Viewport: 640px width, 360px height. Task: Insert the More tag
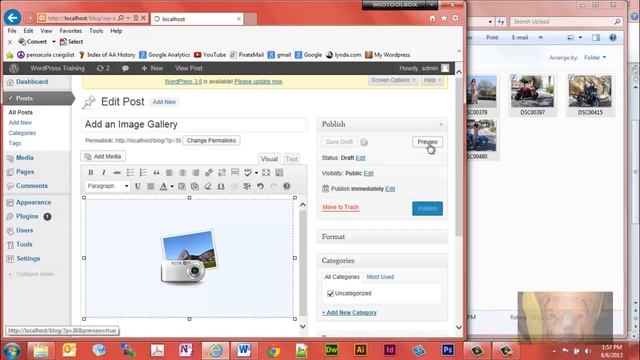coord(235,173)
